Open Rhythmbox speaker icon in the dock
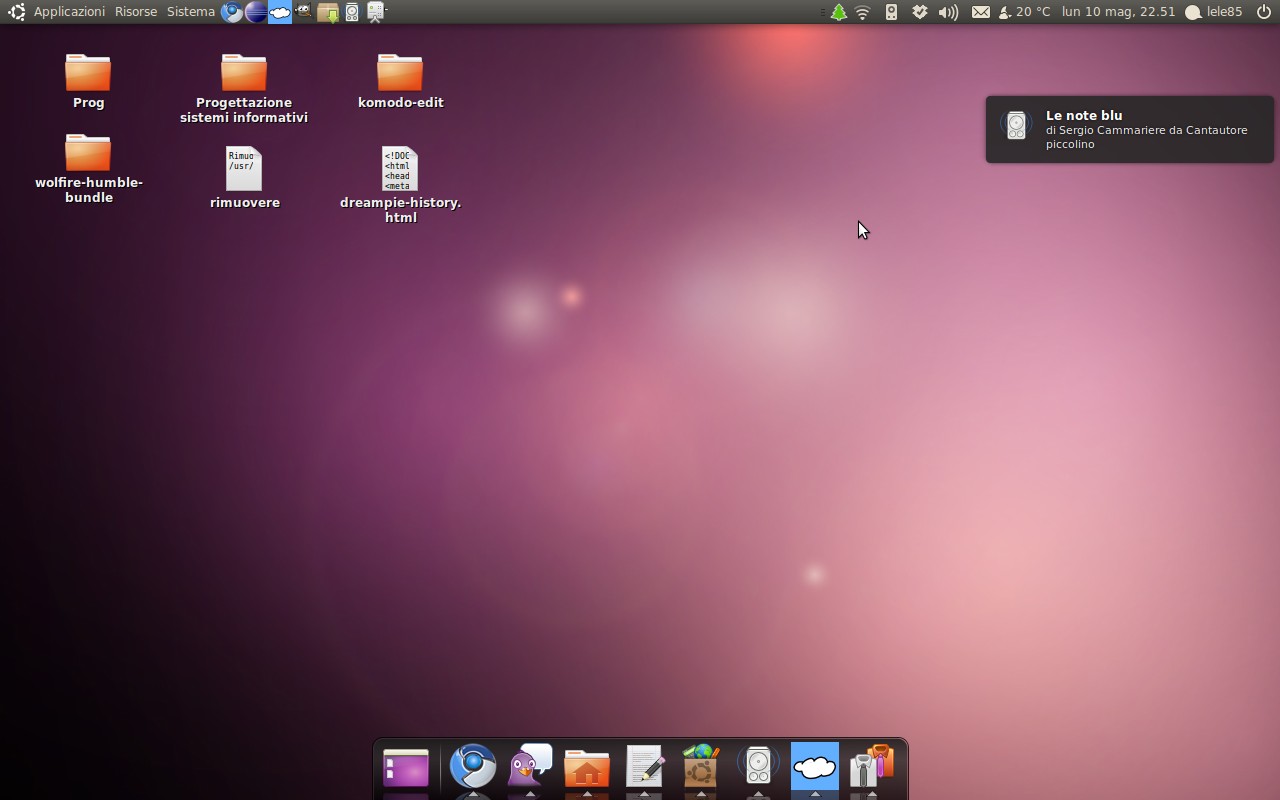This screenshot has width=1280, height=800. (758, 767)
